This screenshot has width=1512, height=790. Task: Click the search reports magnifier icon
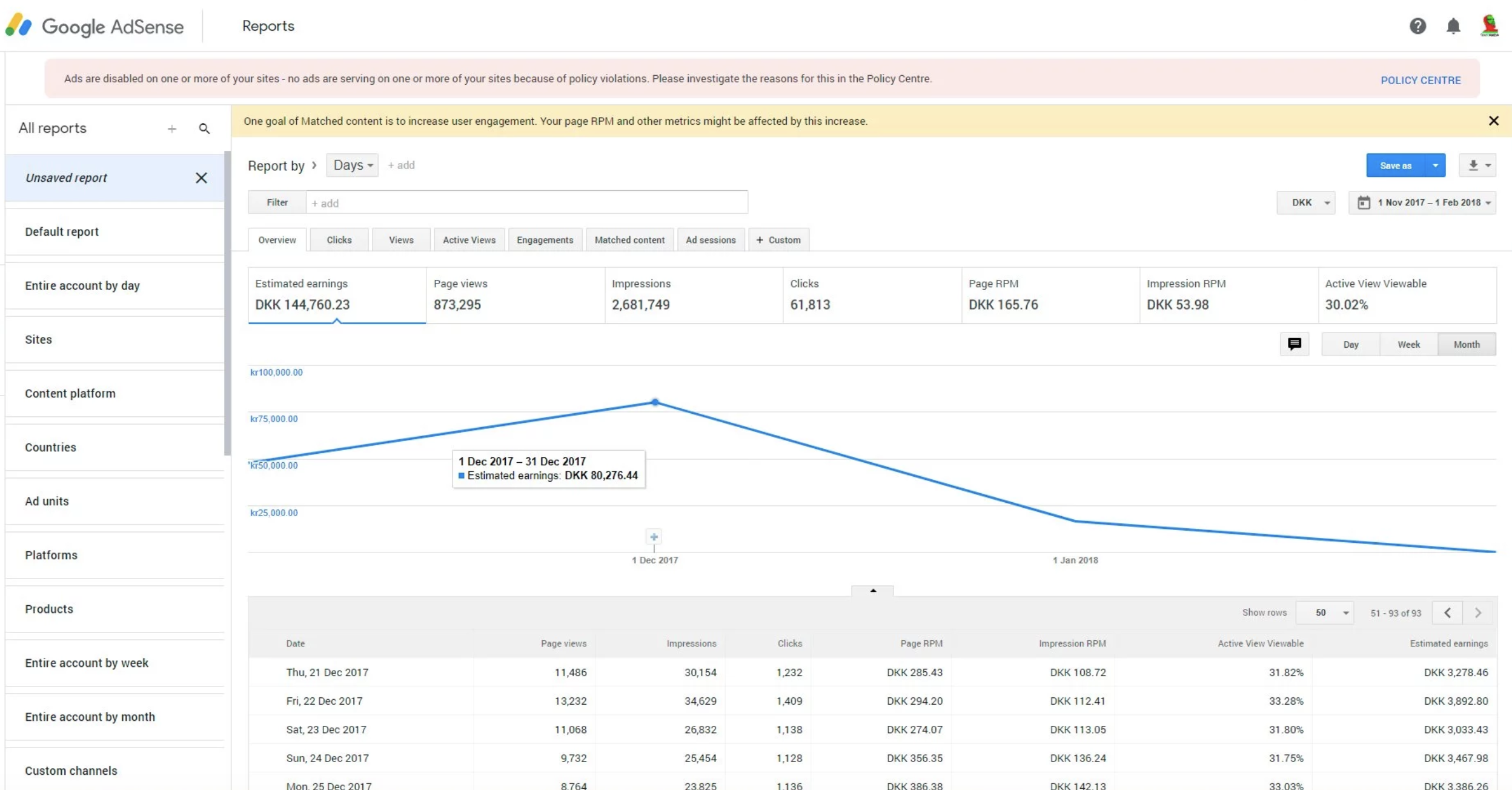204,128
